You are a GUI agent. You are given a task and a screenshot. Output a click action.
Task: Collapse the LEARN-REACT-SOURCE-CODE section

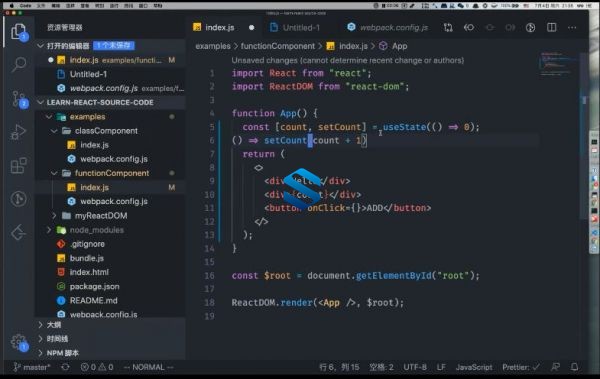point(41,102)
